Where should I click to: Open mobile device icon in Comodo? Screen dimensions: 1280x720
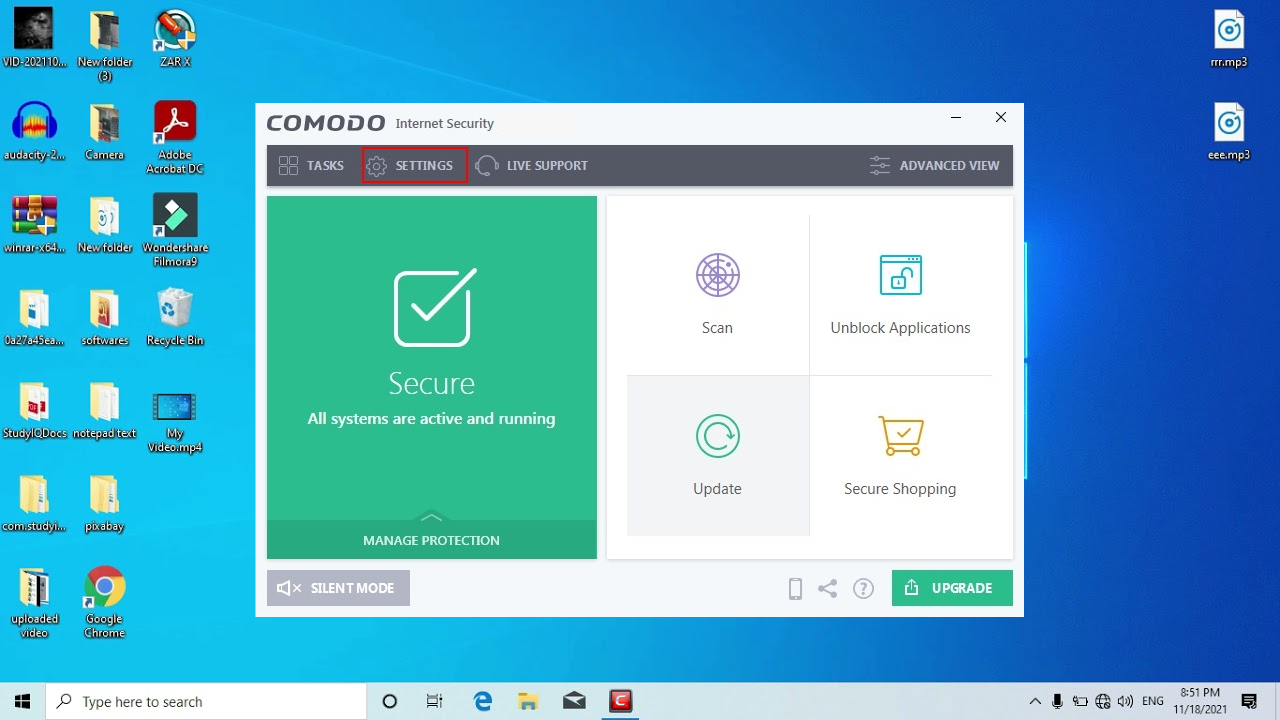795,589
